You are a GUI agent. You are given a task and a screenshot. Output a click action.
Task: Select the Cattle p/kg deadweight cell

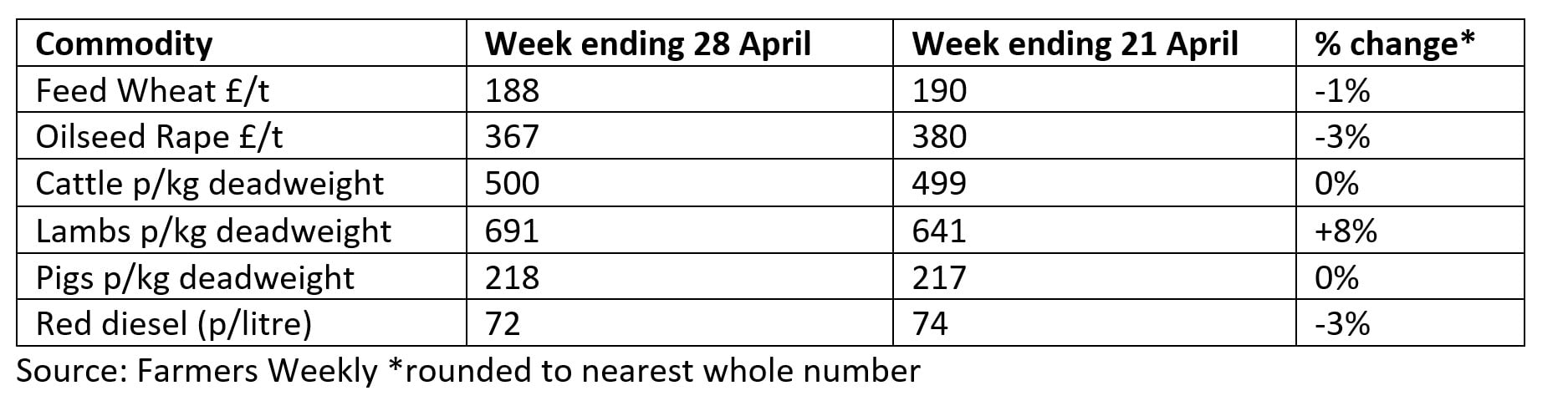point(209,184)
